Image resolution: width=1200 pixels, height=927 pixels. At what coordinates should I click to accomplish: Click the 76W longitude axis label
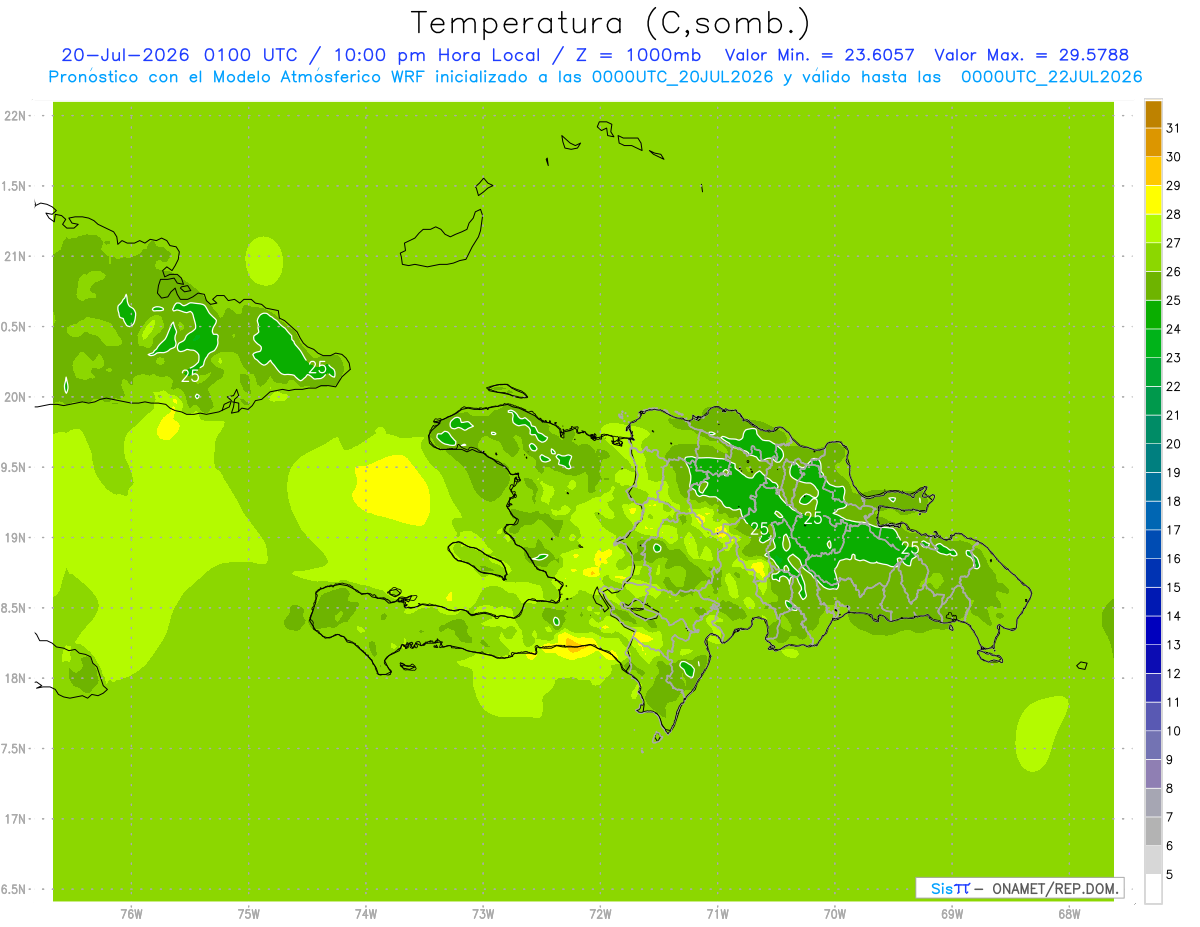coord(131,914)
